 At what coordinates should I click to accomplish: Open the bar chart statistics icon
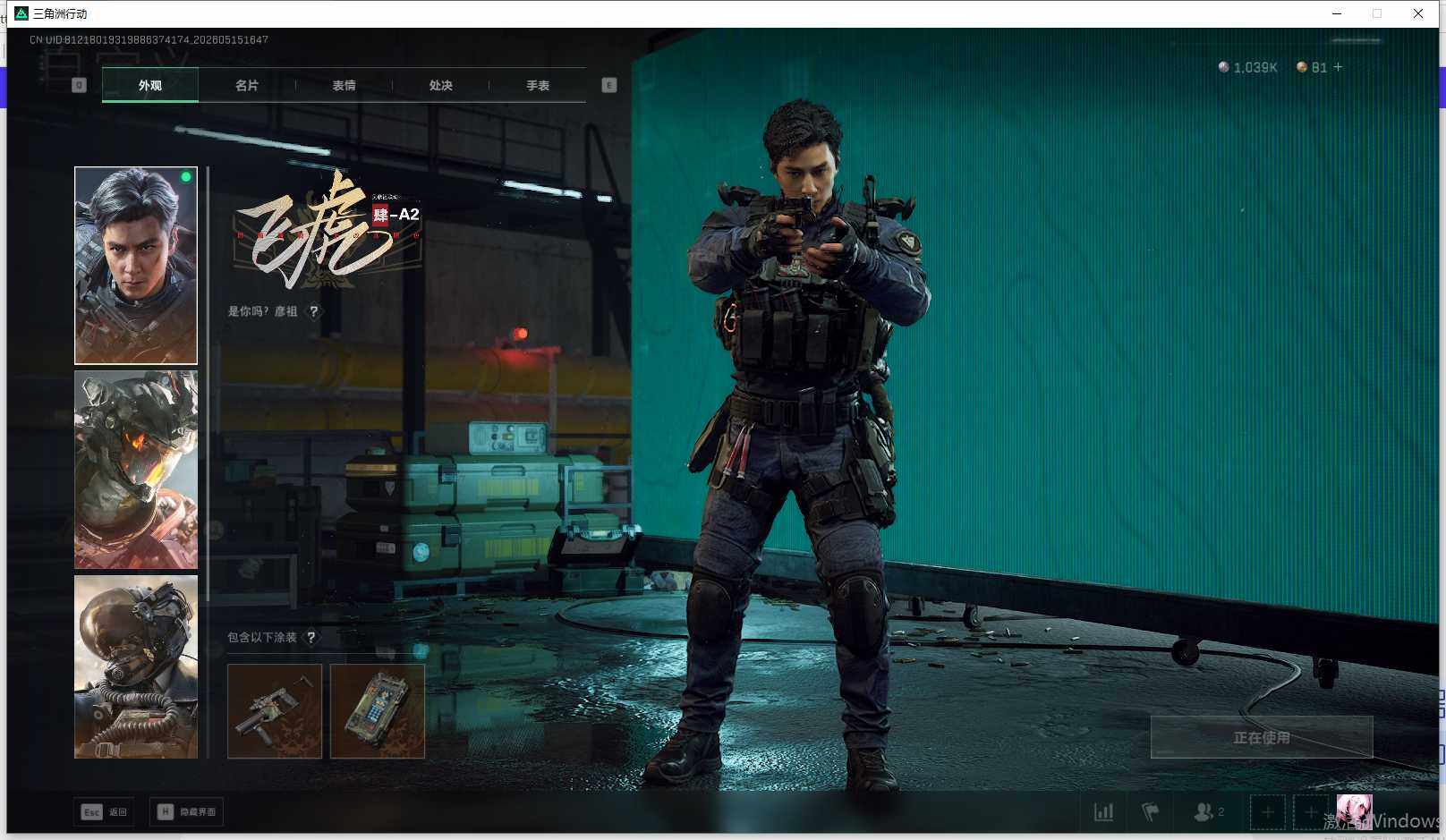pos(1103,812)
